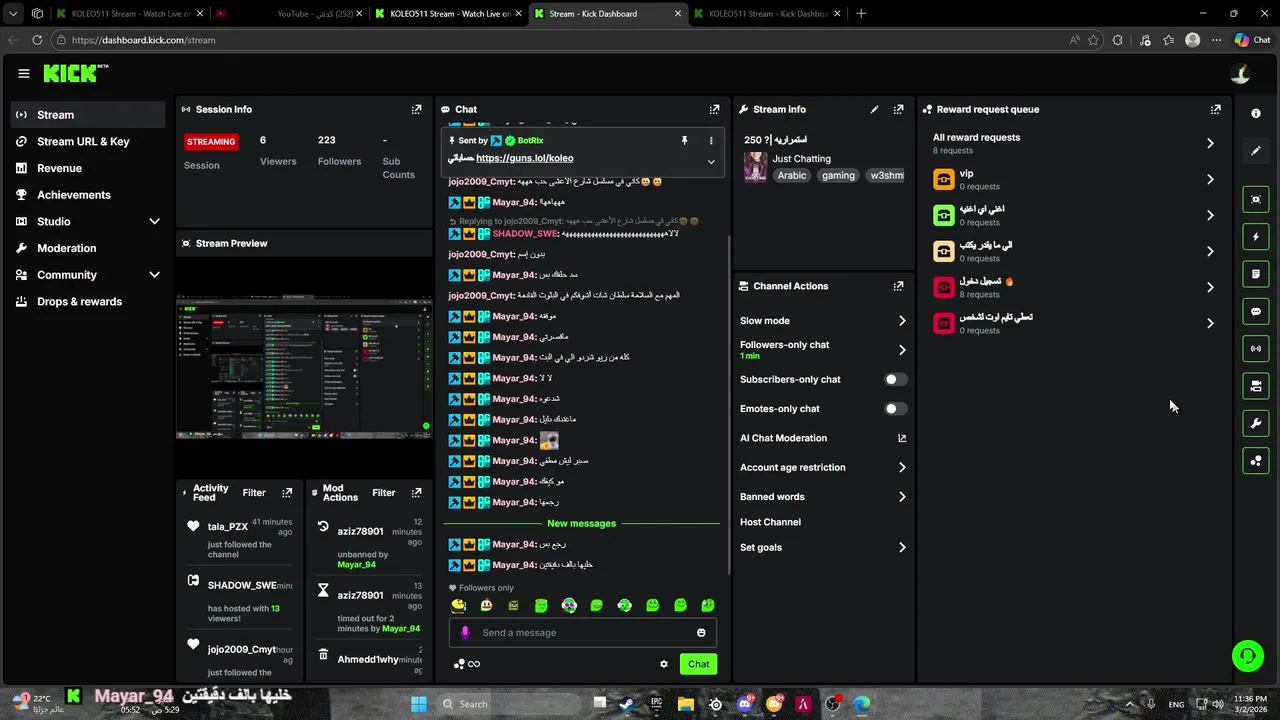Screen dimensions: 1280x720
Task: Click the pencil edit-layout icon in right sidebar
Action: click(x=1256, y=151)
